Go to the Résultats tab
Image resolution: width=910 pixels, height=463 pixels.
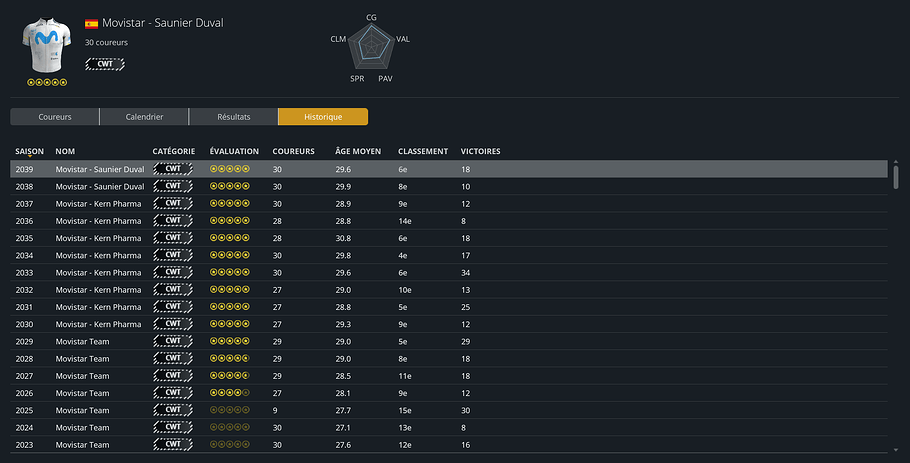pos(233,117)
